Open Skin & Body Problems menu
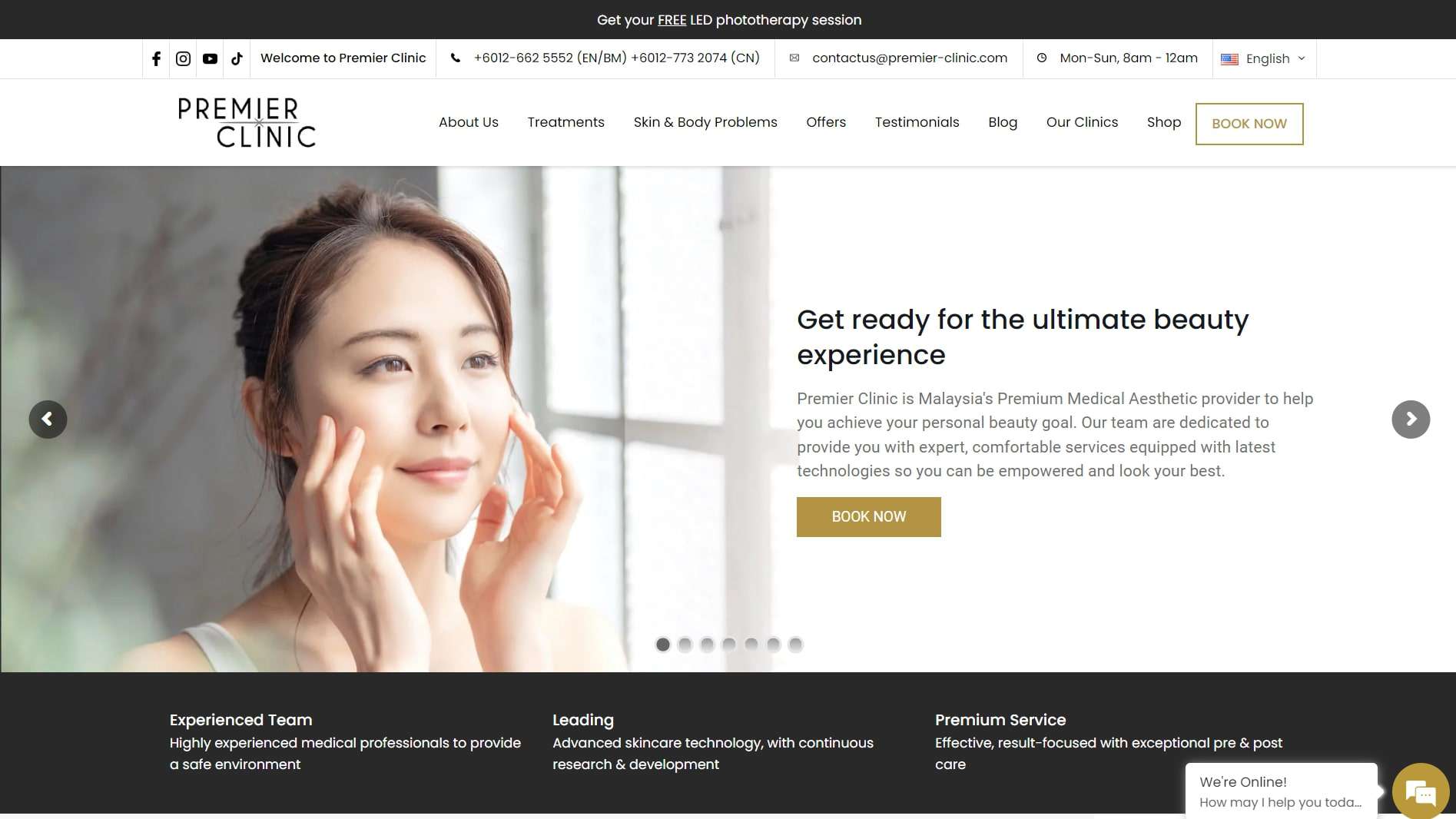 pos(705,122)
